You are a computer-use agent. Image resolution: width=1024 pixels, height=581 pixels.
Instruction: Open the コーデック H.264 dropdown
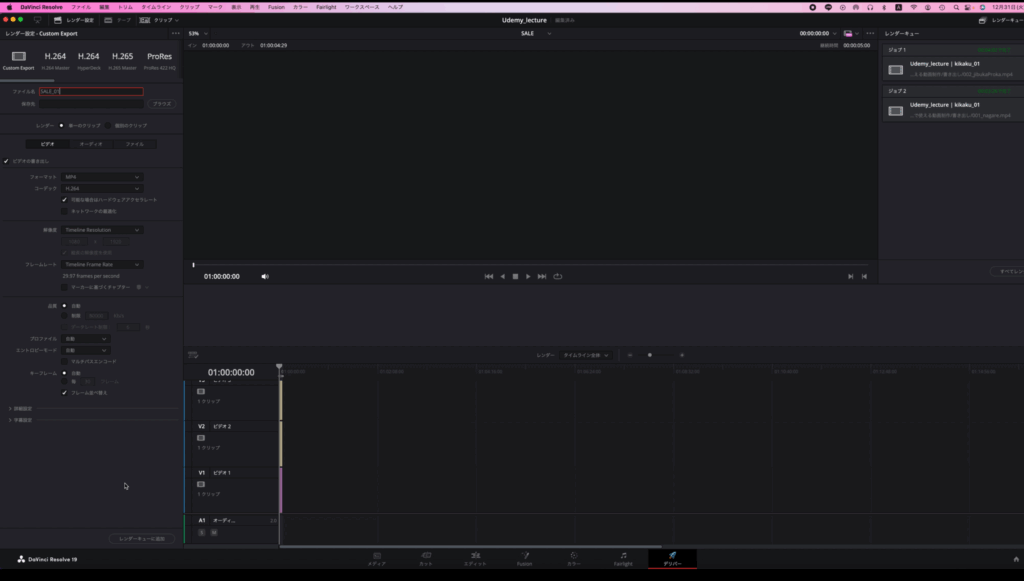click(103, 188)
